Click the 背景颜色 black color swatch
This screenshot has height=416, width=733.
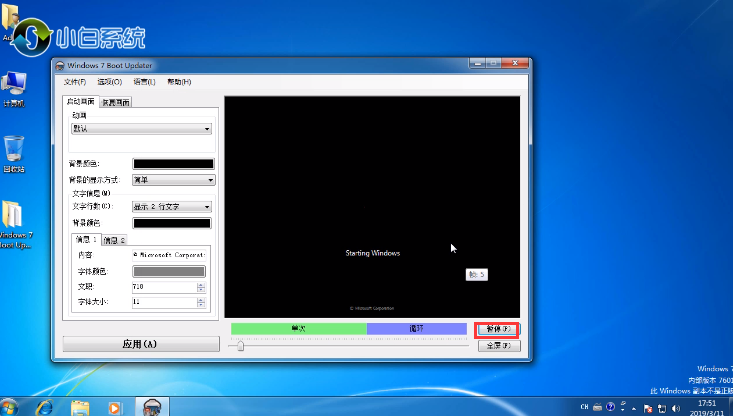pos(173,164)
